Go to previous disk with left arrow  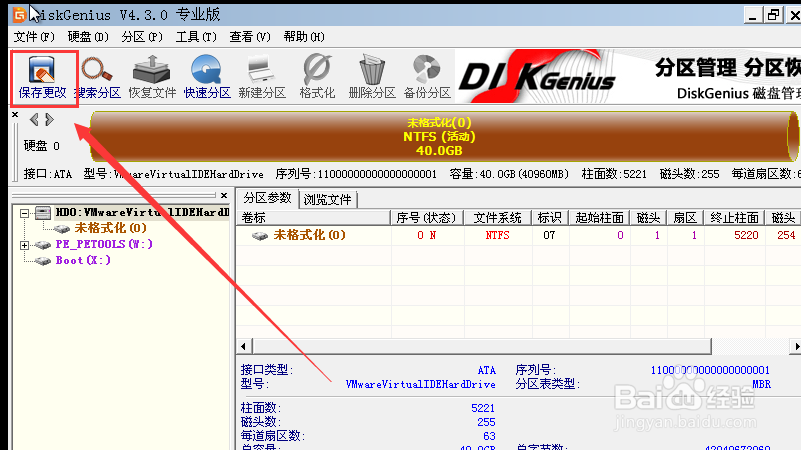click(34, 120)
